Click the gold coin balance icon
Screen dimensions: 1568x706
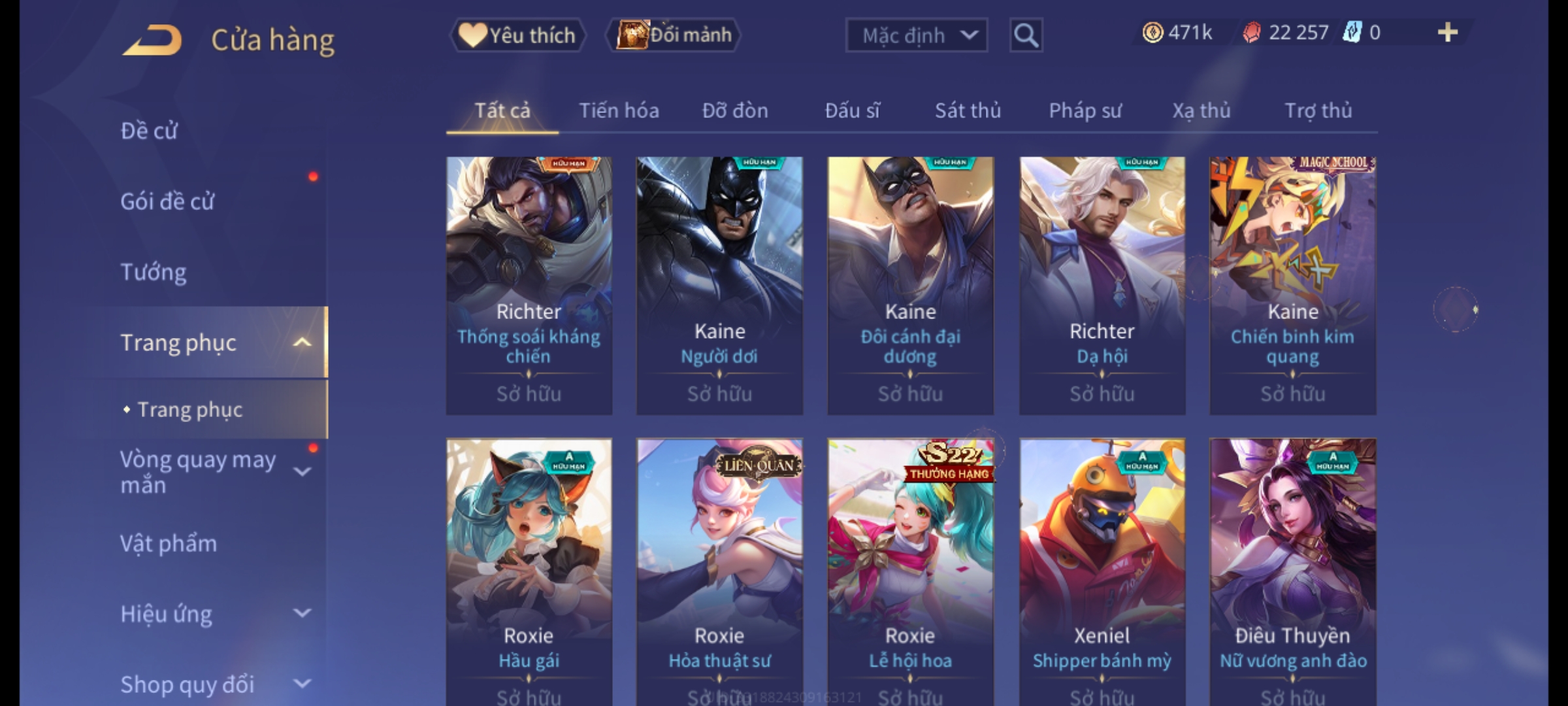(1152, 33)
